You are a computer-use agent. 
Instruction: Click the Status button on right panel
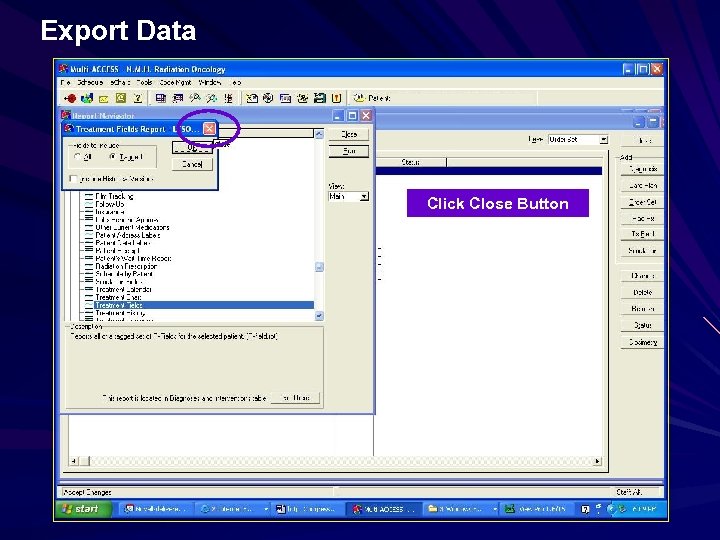(x=643, y=325)
